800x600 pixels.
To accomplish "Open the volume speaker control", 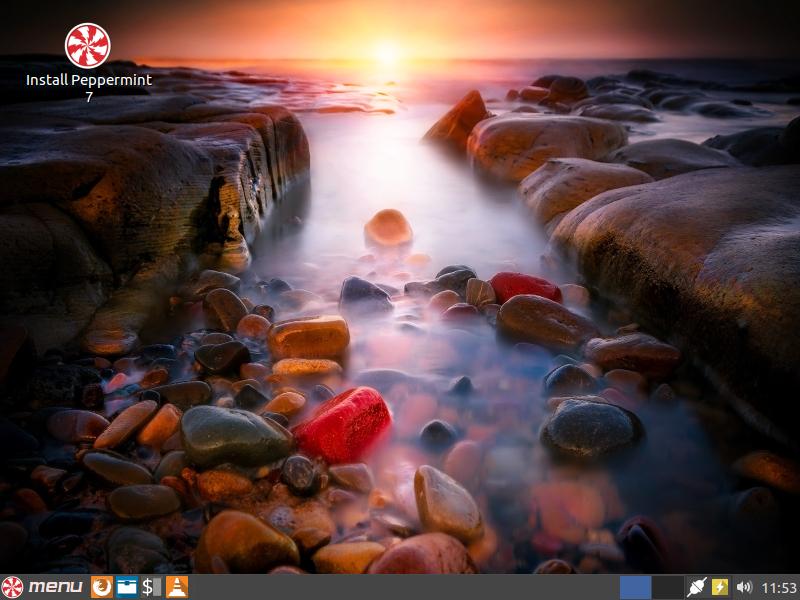I will (744, 587).
